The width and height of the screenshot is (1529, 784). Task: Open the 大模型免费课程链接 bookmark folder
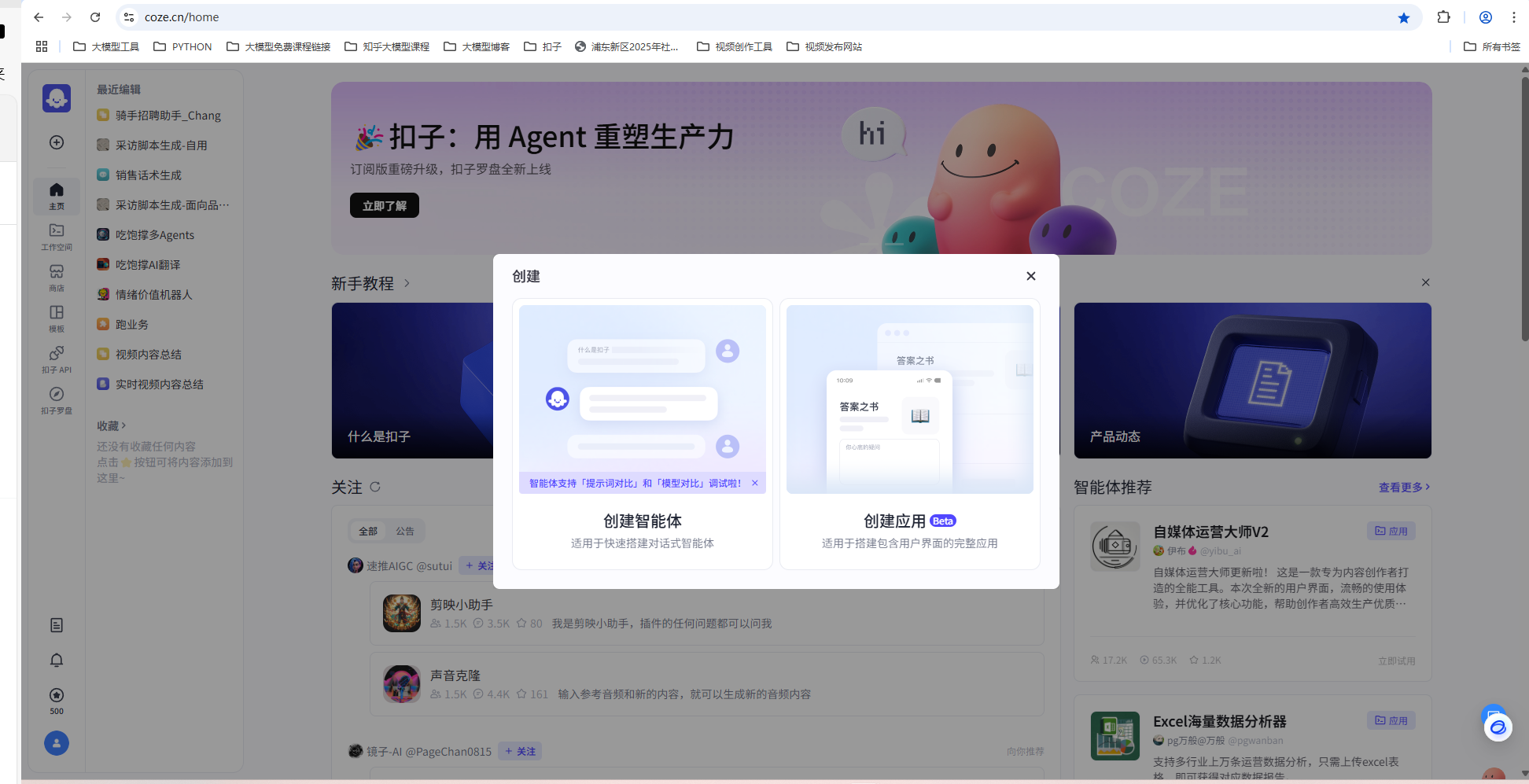coord(278,46)
